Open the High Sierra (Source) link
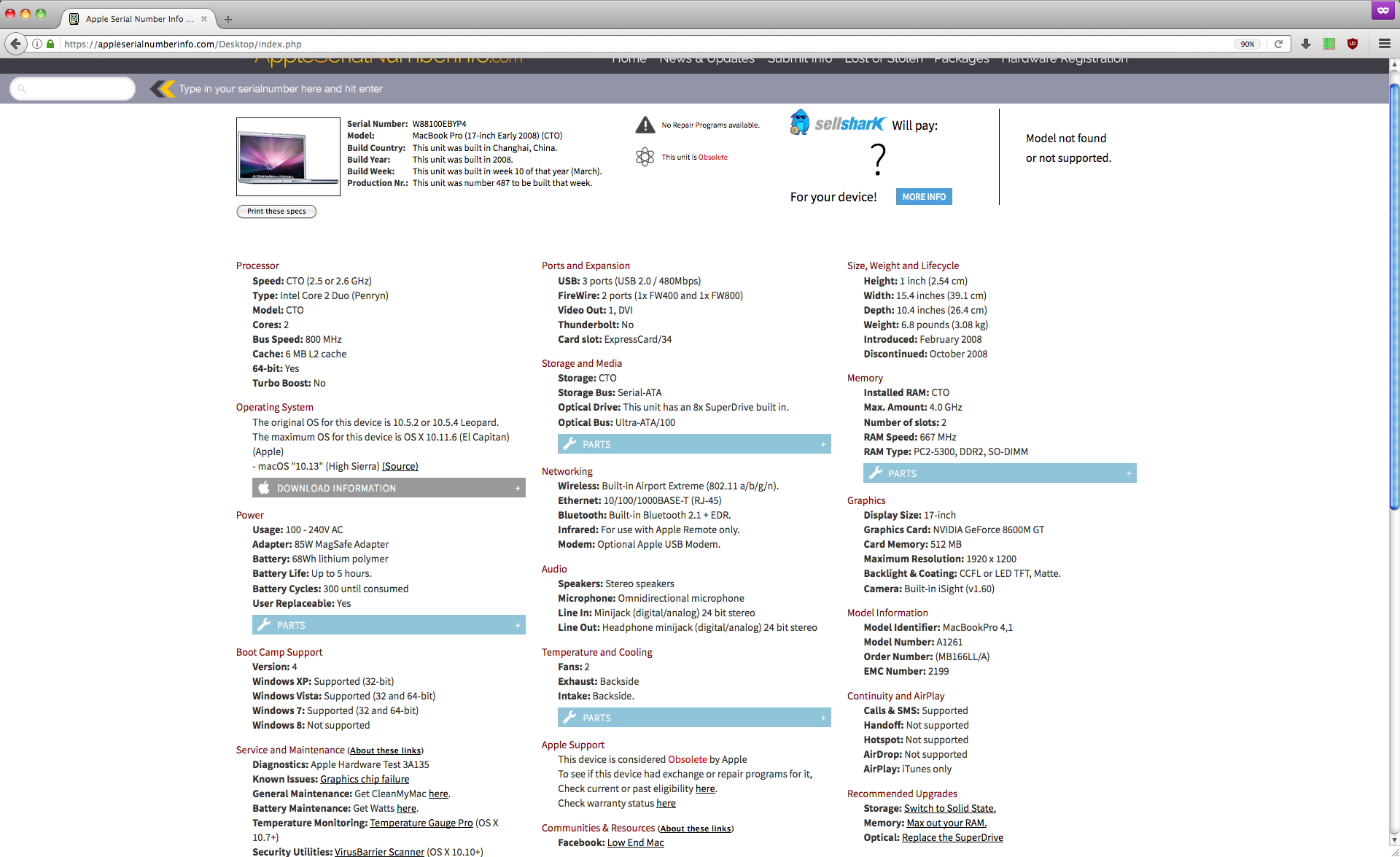The image size is (1400, 857). tap(400, 466)
